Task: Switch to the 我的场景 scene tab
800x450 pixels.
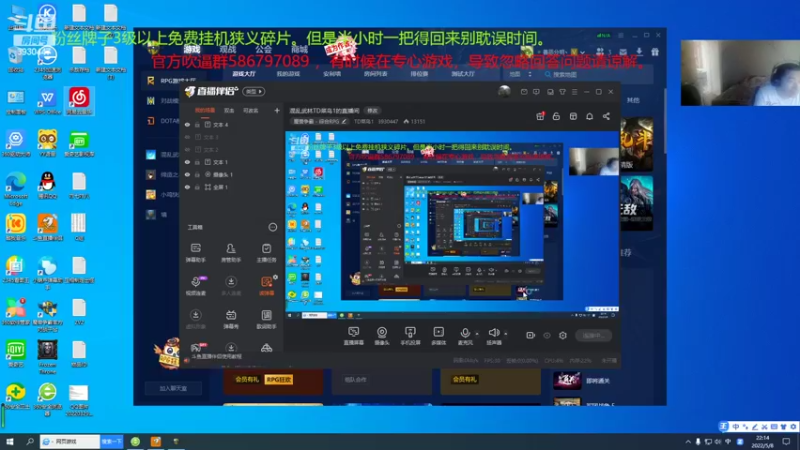Action: coord(205,110)
